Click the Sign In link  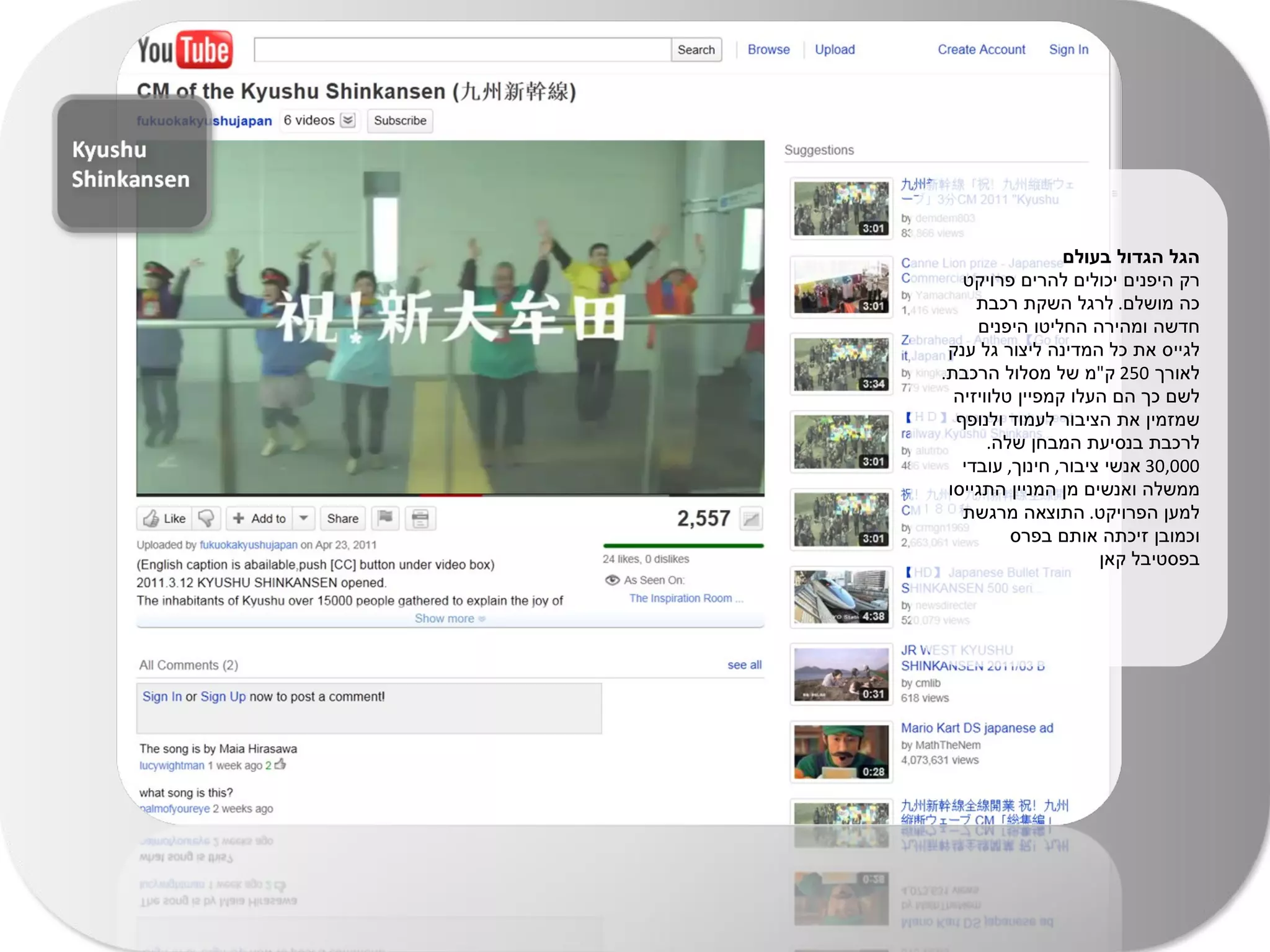pos(1068,50)
